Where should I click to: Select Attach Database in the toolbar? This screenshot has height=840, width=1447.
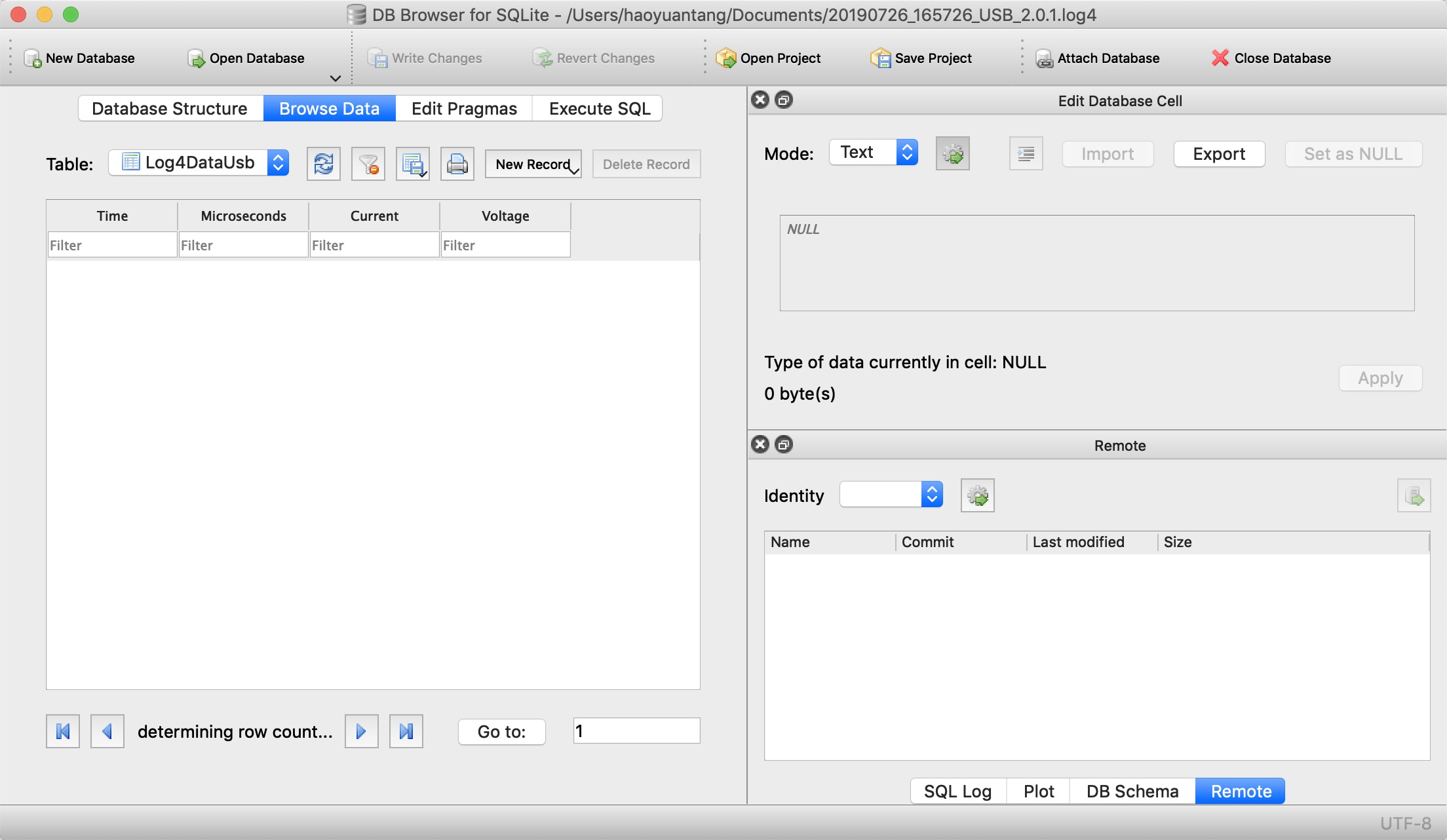coord(1098,58)
